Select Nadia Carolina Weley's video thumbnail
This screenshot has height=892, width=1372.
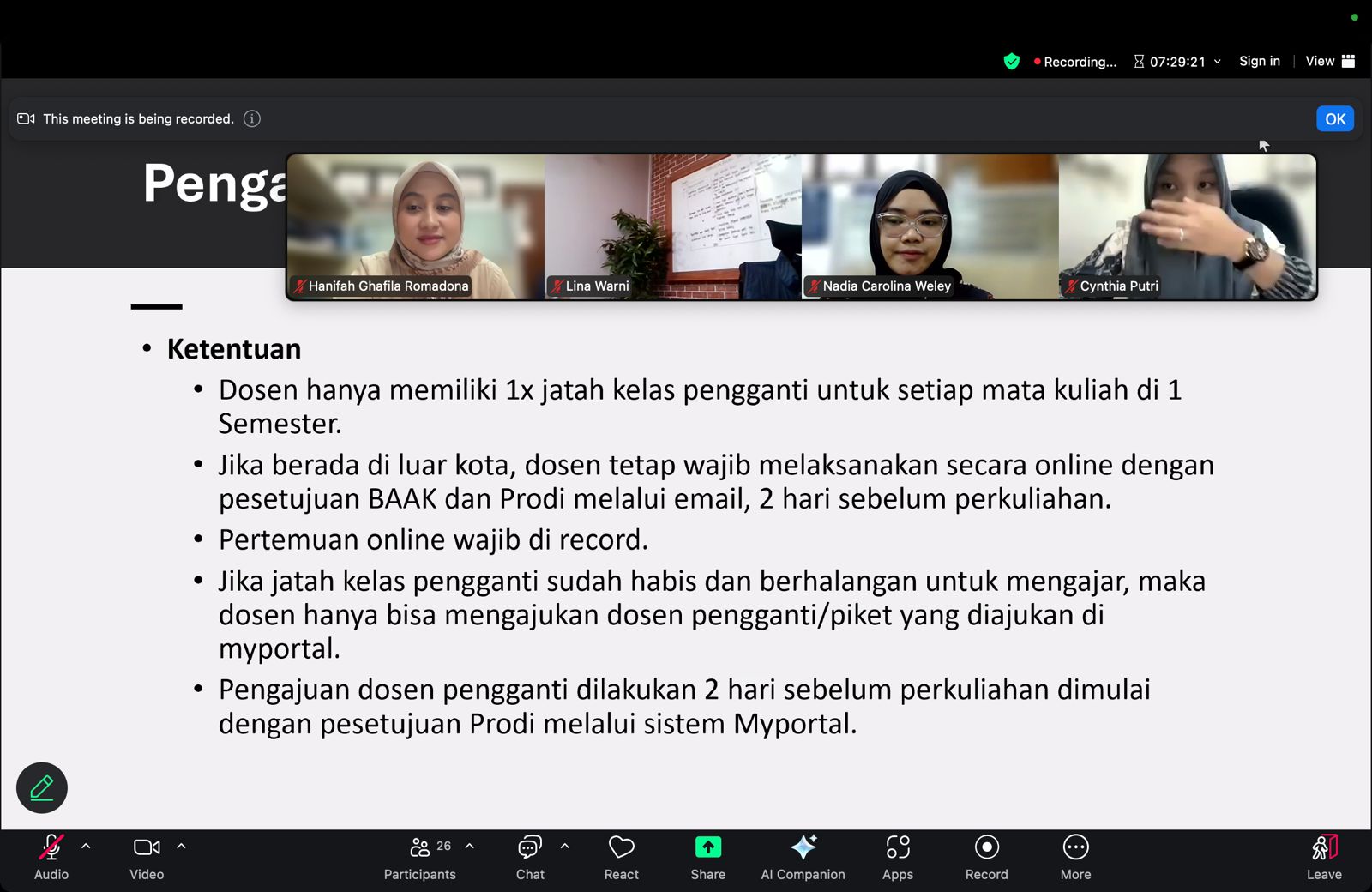(x=930, y=226)
